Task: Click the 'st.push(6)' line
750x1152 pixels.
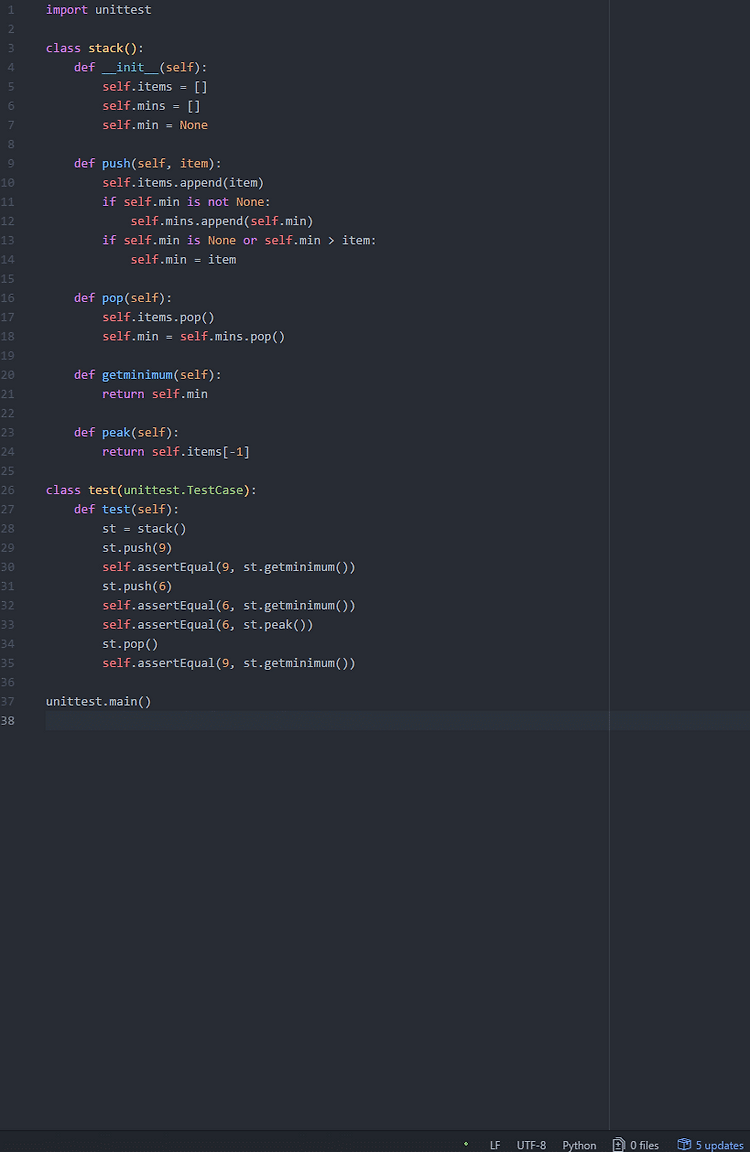Action: (x=137, y=586)
